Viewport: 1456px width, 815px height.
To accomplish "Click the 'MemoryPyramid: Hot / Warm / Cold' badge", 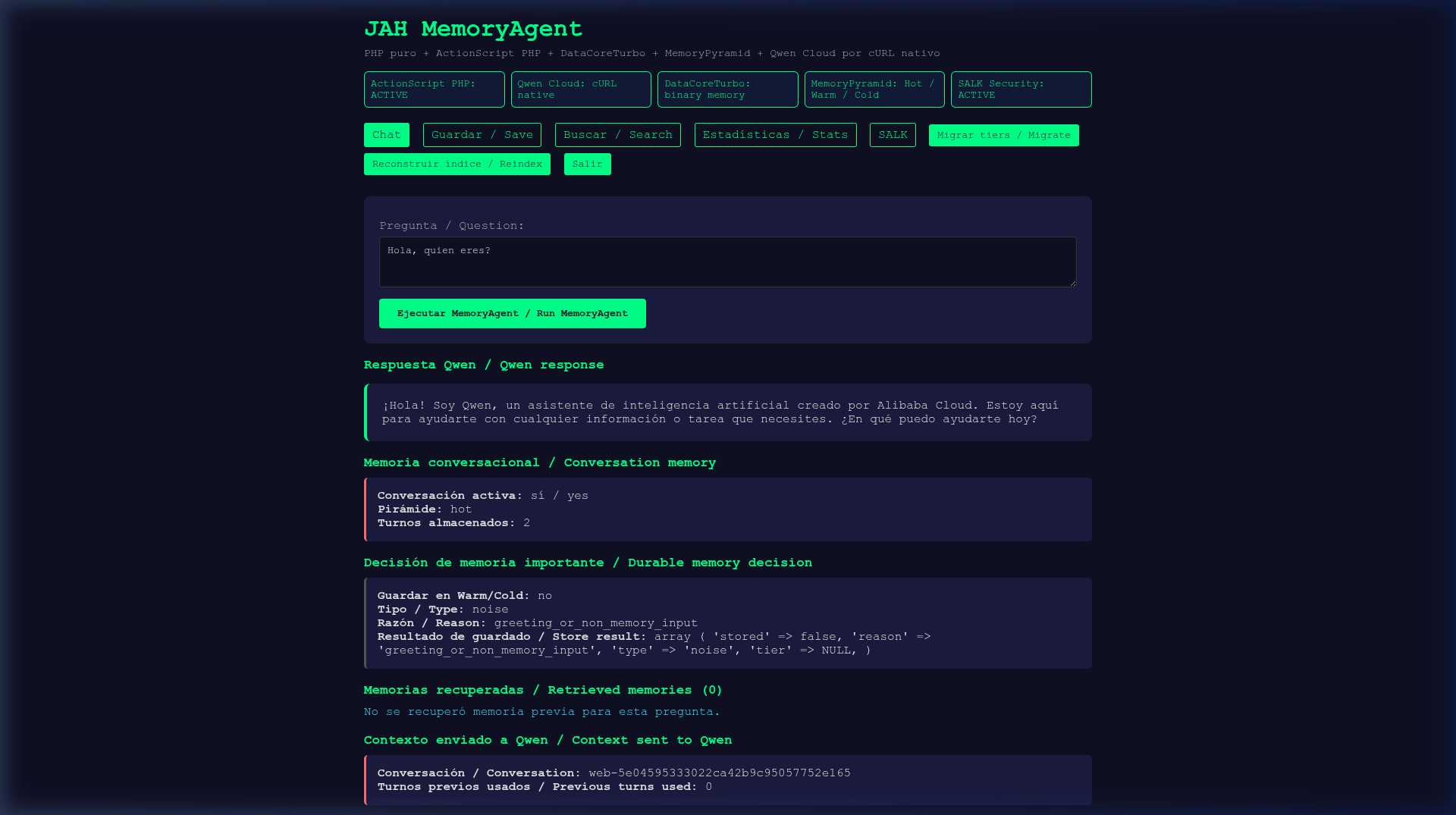I will [874, 89].
